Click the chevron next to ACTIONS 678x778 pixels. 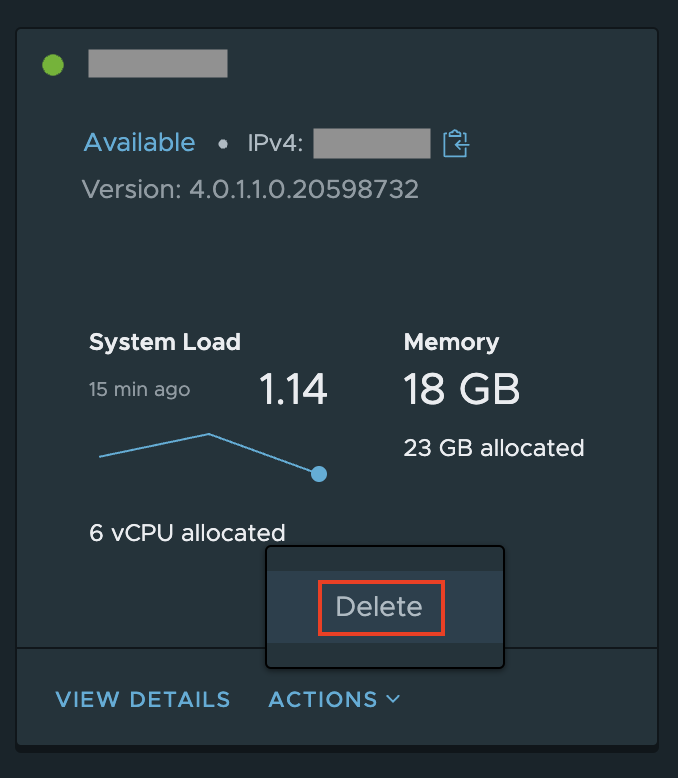click(393, 699)
